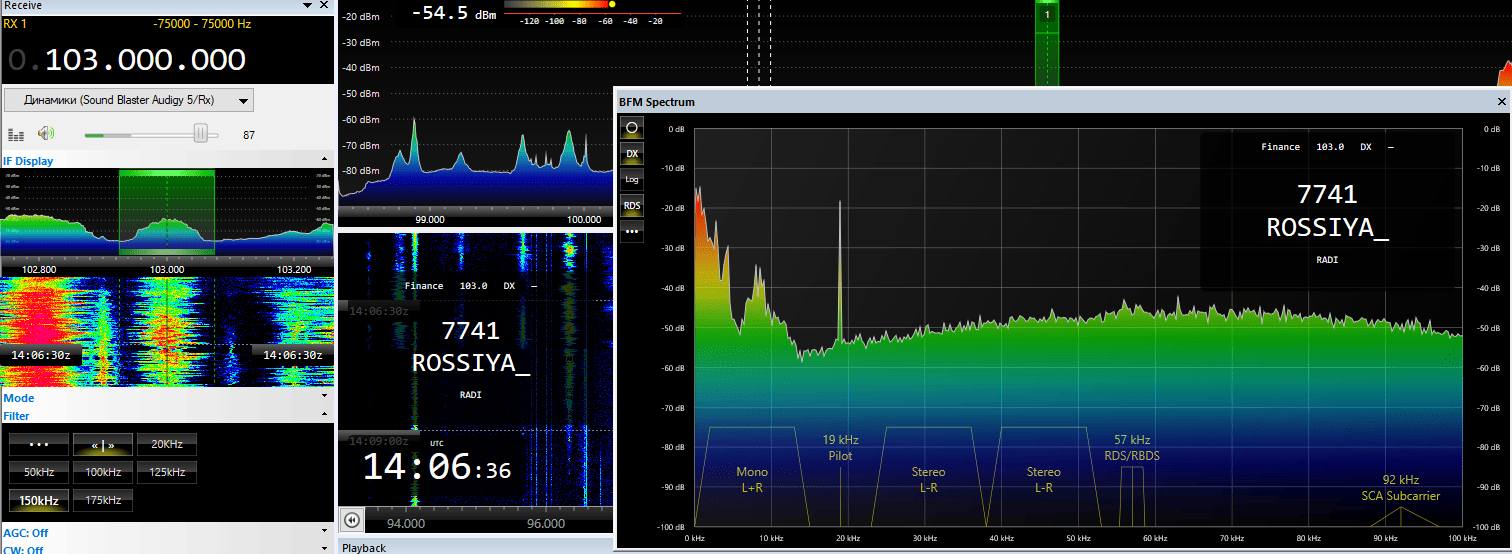Close the Receive panel
The image size is (1512, 554).
pos(324,6)
